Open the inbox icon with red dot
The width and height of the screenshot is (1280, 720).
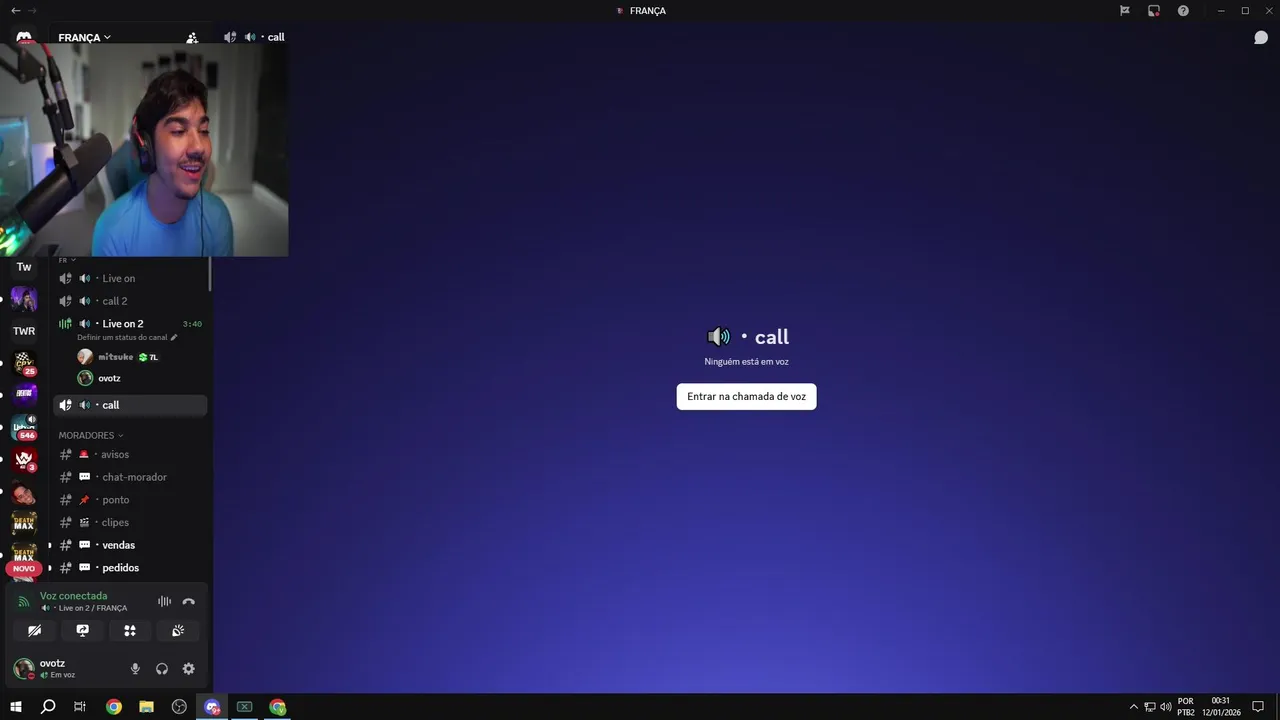tap(1154, 10)
